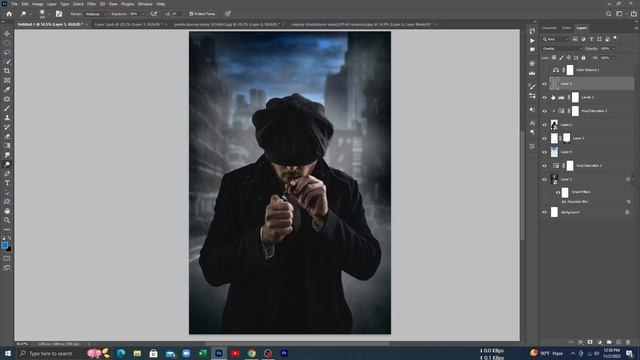
Task: Open the blend mode dropdown (Overlay)
Action: point(562,49)
